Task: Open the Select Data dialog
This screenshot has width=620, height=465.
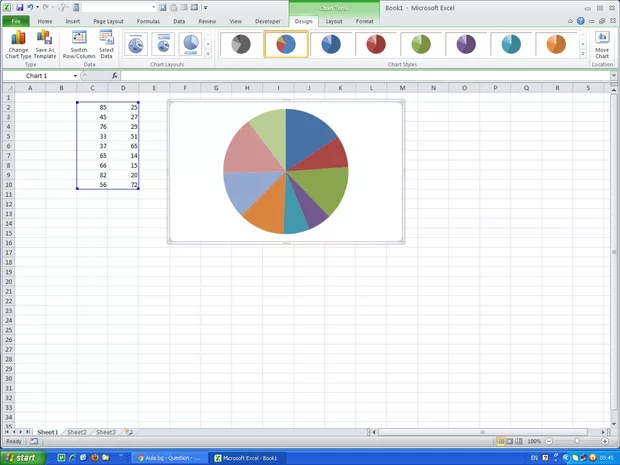Action: [106, 42]
